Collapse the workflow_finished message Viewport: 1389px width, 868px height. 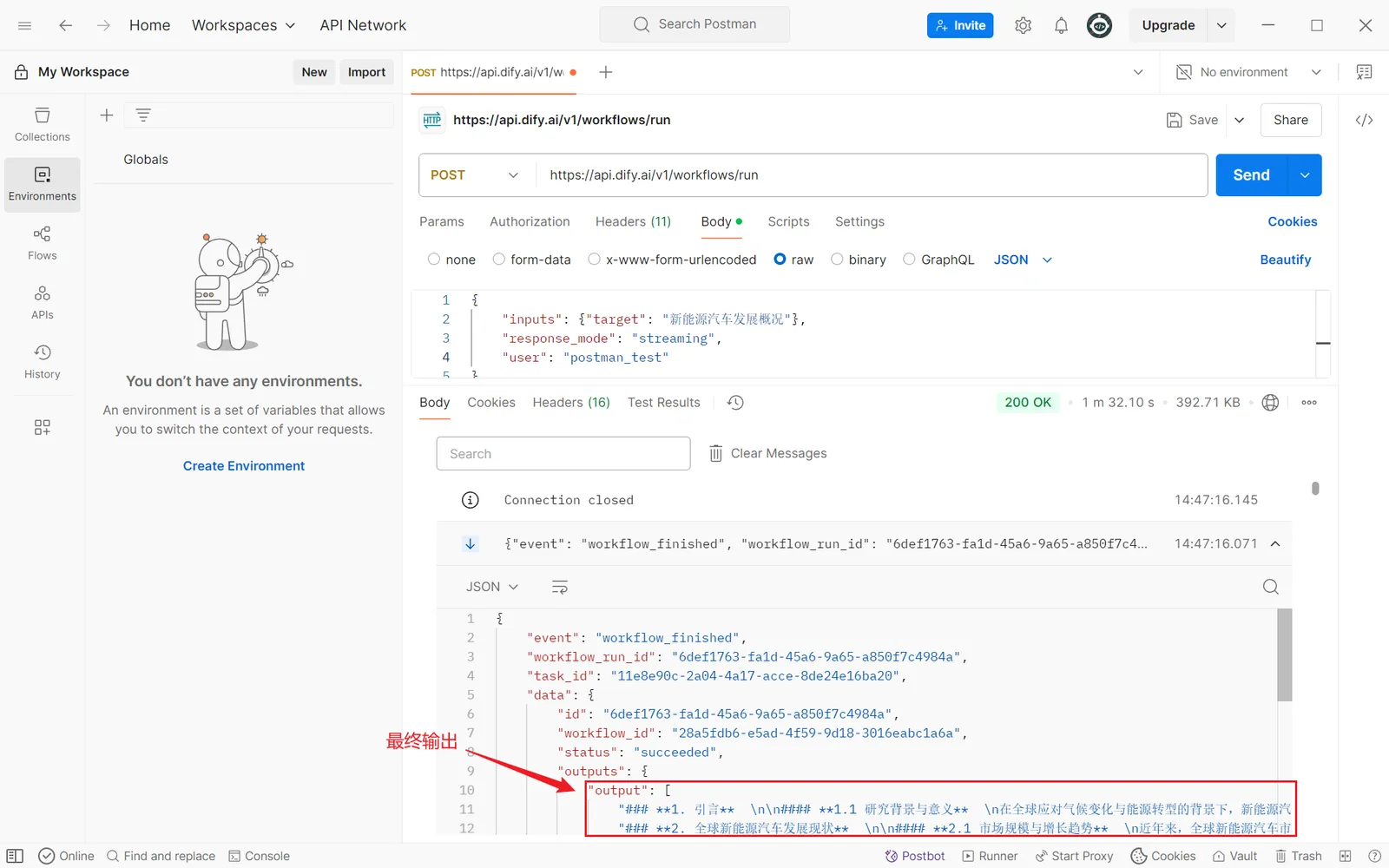[x=1275, y=544]
